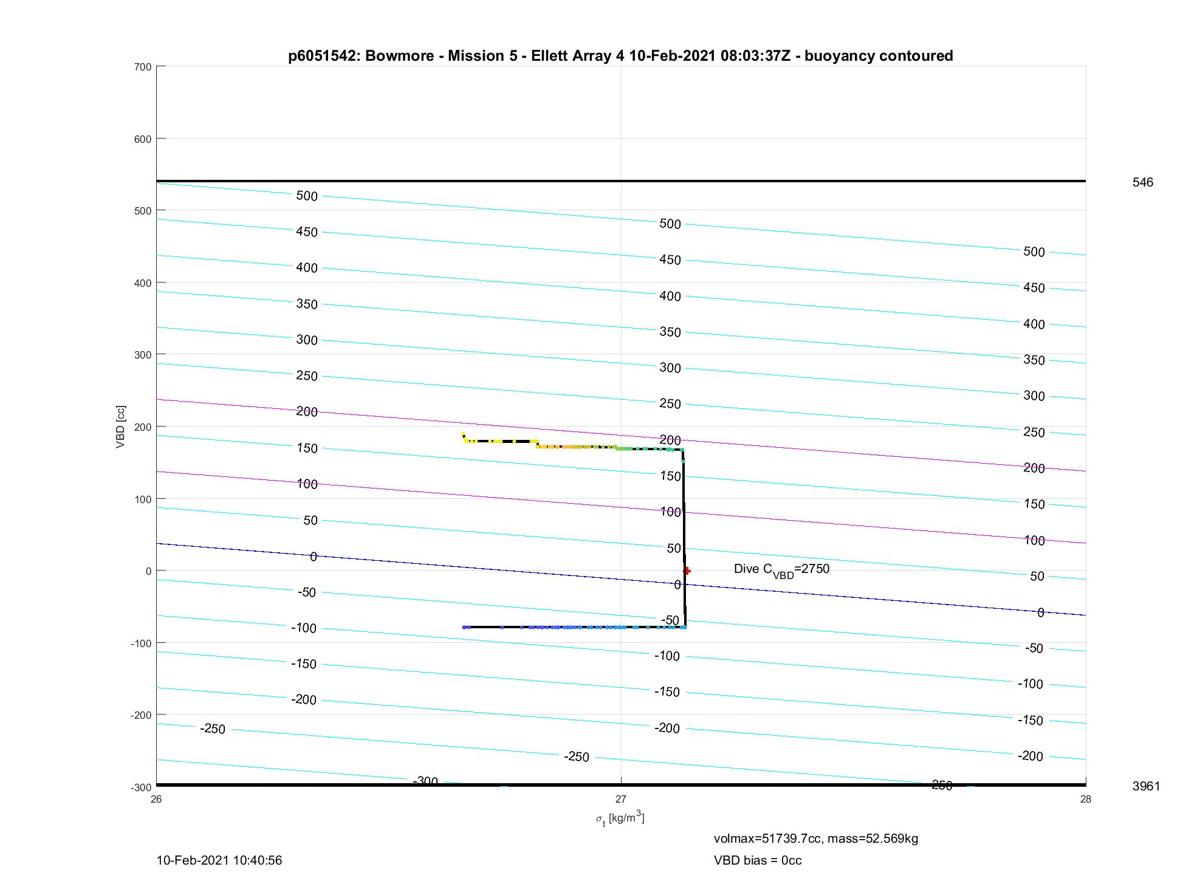Click the '3961' label right of the plot

point(1146,786)
